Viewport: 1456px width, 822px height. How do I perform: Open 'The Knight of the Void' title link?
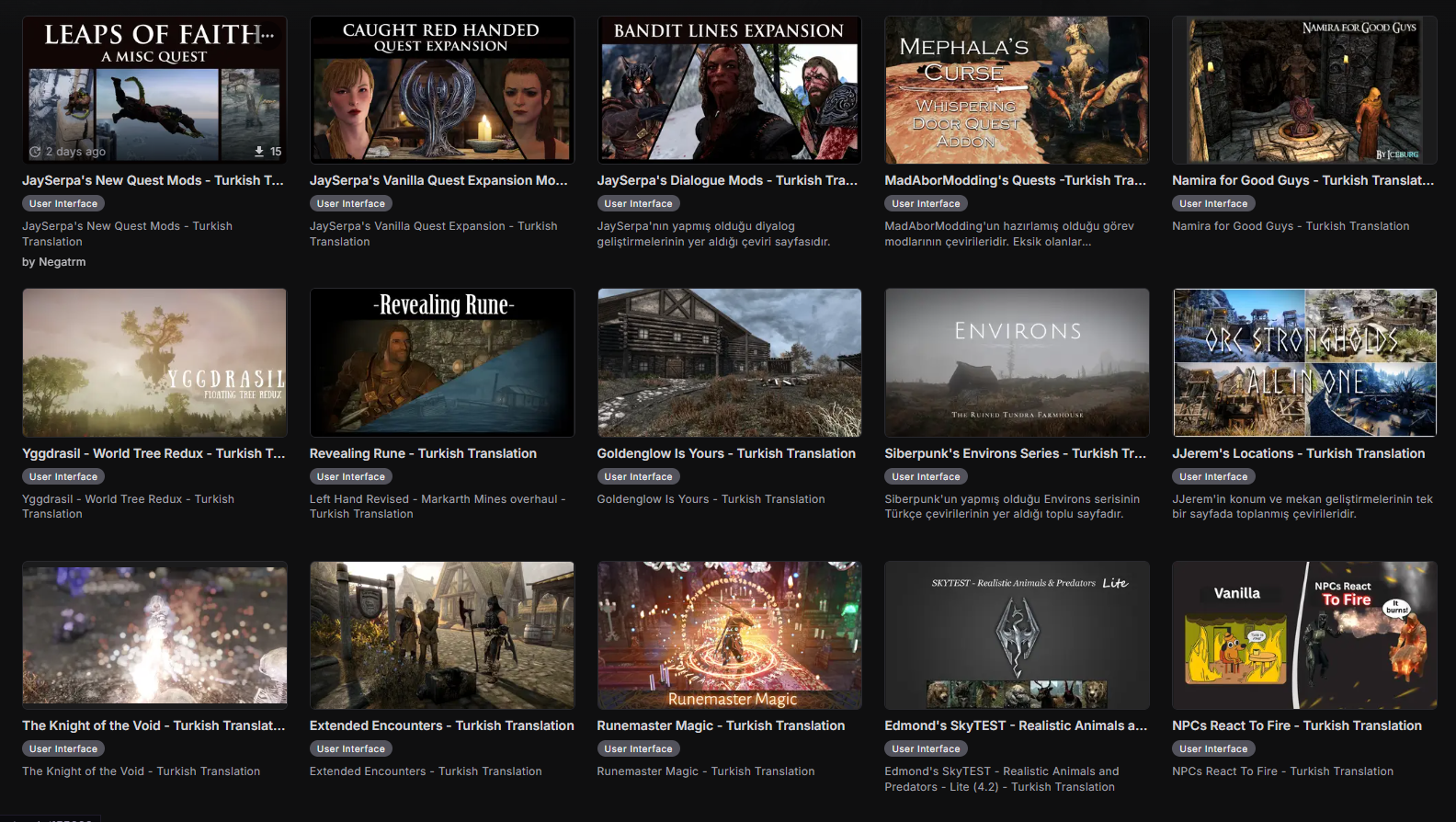154,725
